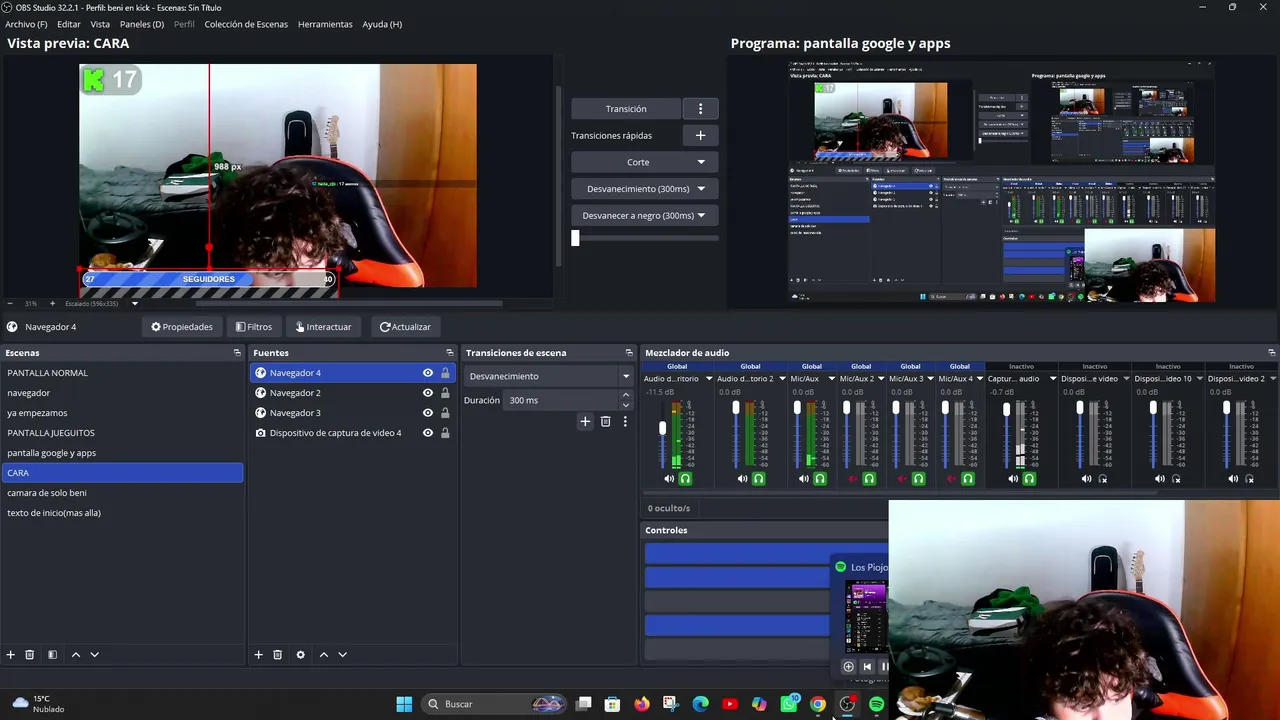Hide the Navegador 3 source

point(428,413)
